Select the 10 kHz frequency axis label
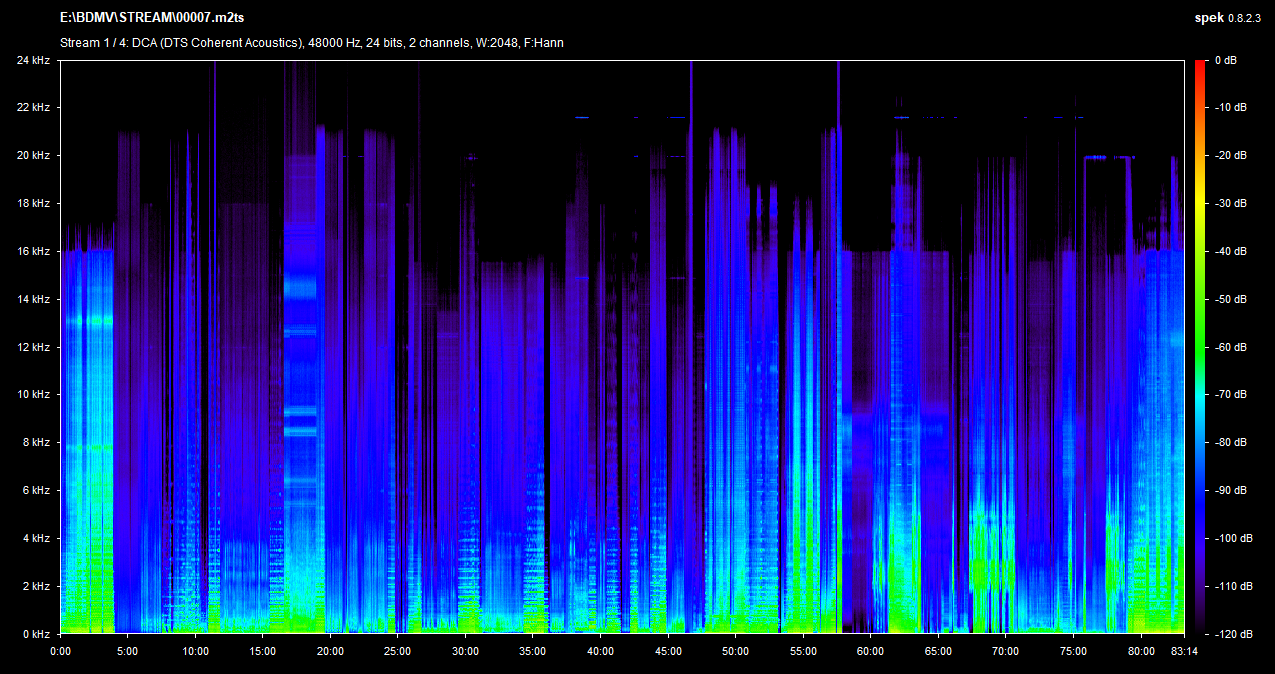This screenshot has height=674, width=1275. (x=33, y=395)
